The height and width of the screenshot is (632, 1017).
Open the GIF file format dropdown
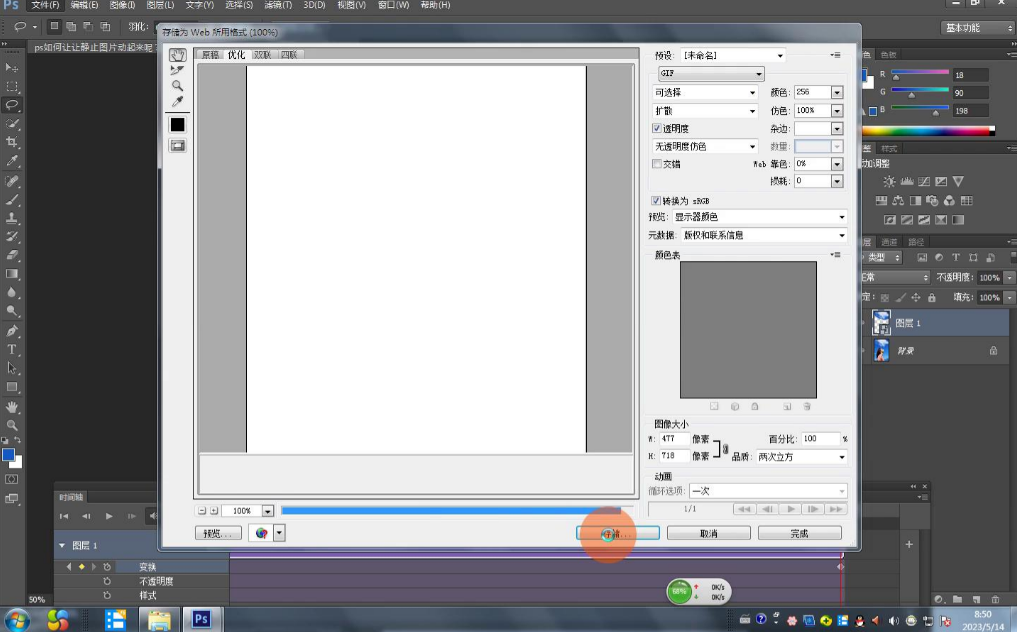711,73
